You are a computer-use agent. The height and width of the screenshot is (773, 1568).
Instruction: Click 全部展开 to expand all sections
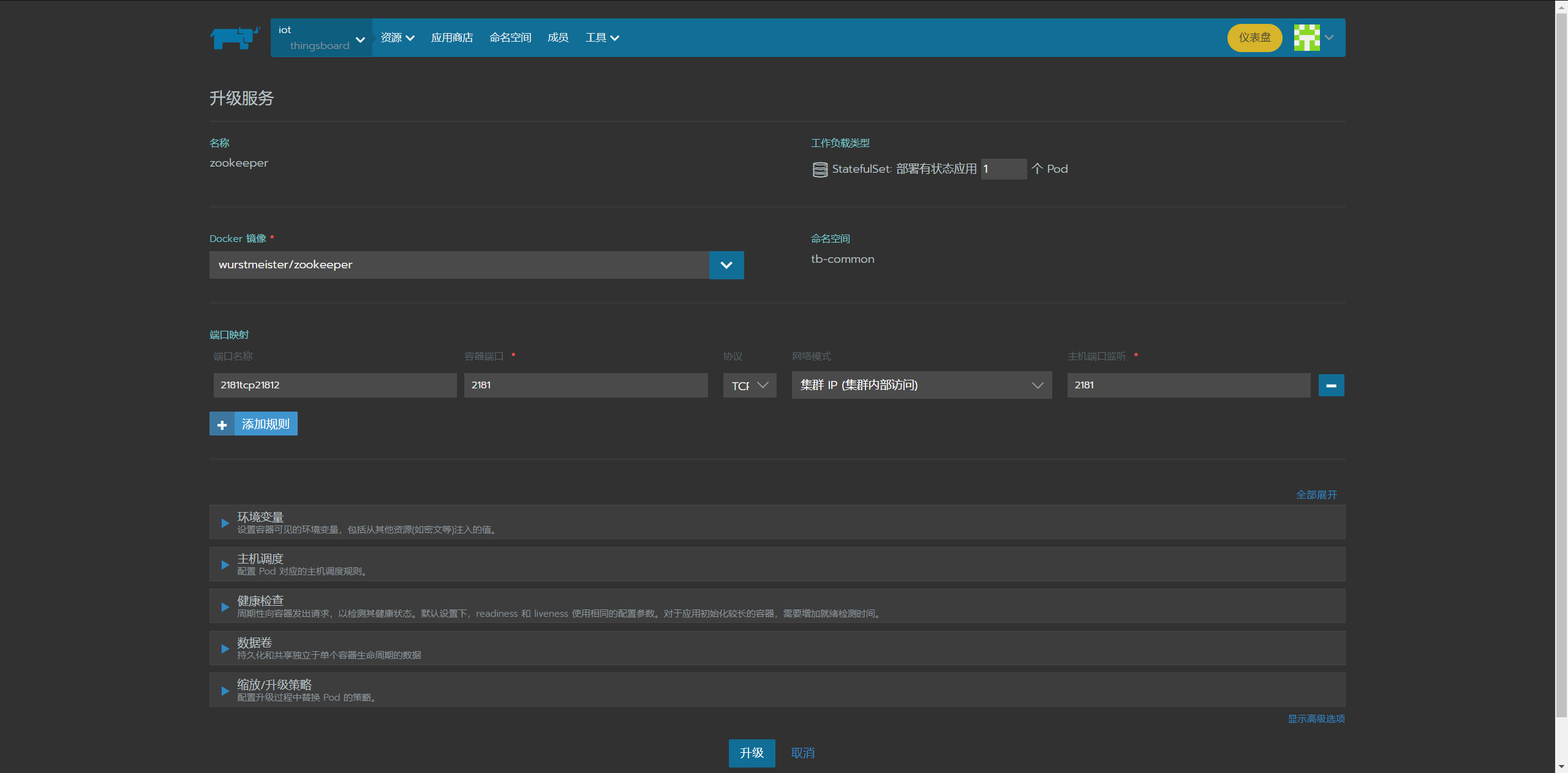click(1316, 494)
